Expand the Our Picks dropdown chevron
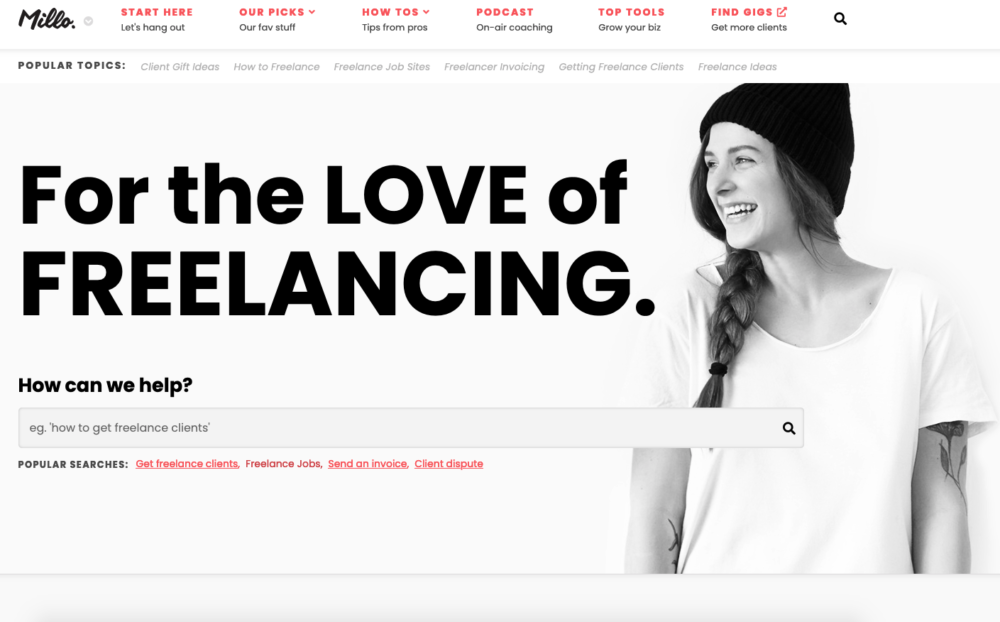 coord(312,11)
